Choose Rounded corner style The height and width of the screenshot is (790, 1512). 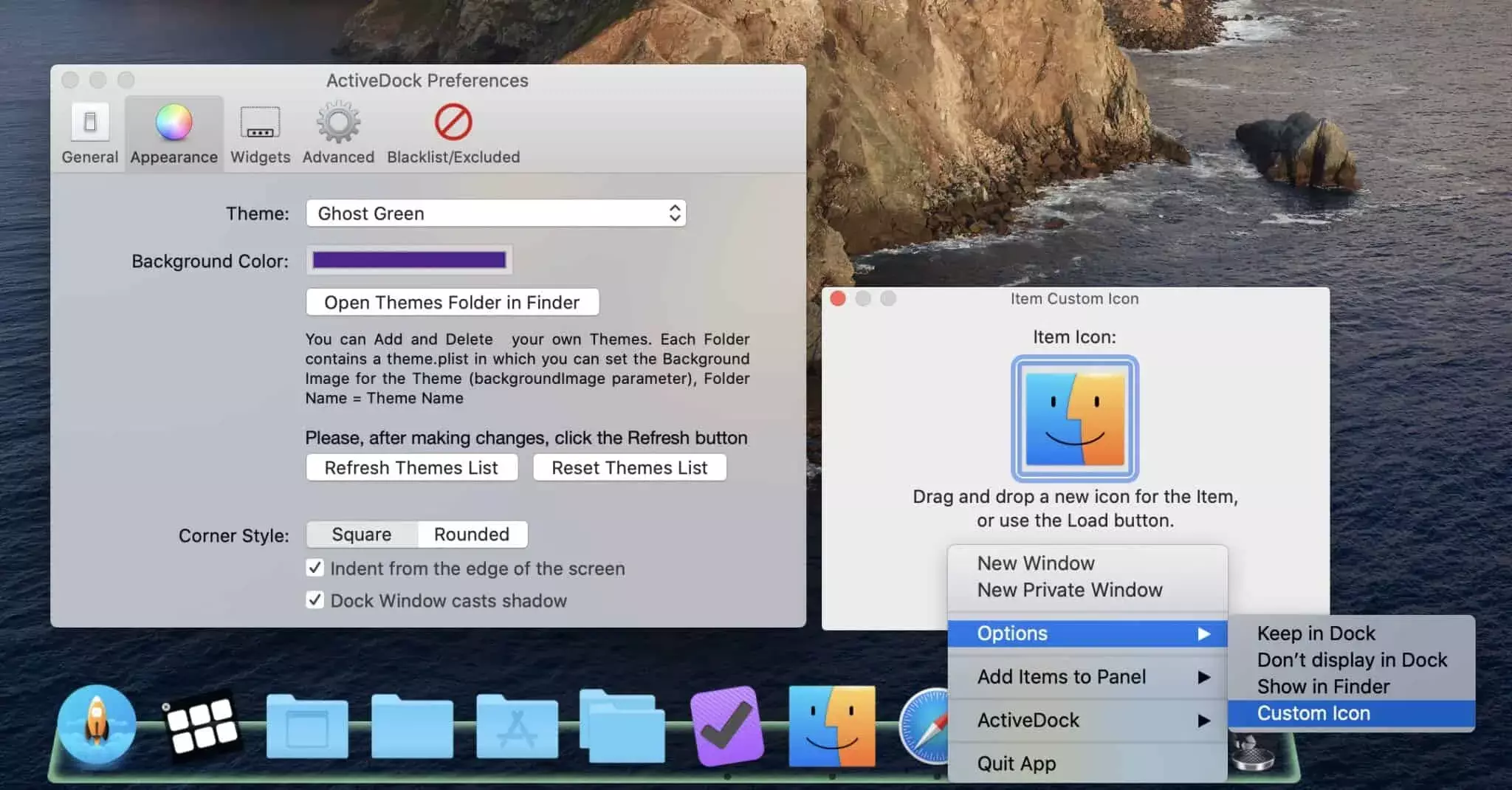(x=472, y=535)
